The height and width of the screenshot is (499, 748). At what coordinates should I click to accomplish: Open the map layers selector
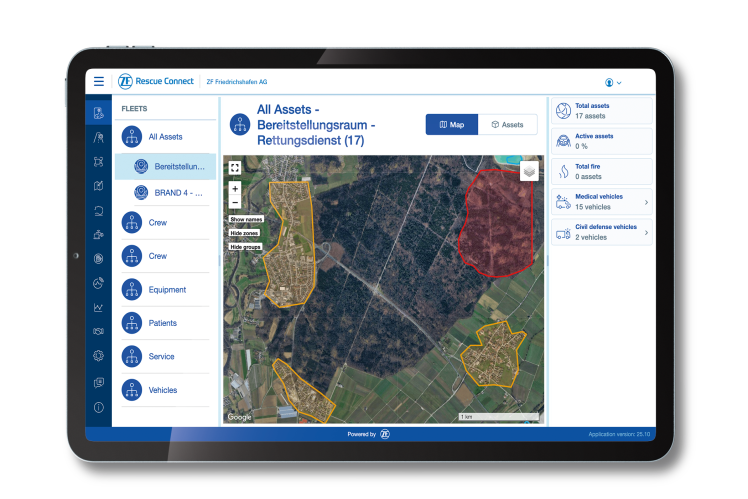pyautogui.click(x=529, y=171)
